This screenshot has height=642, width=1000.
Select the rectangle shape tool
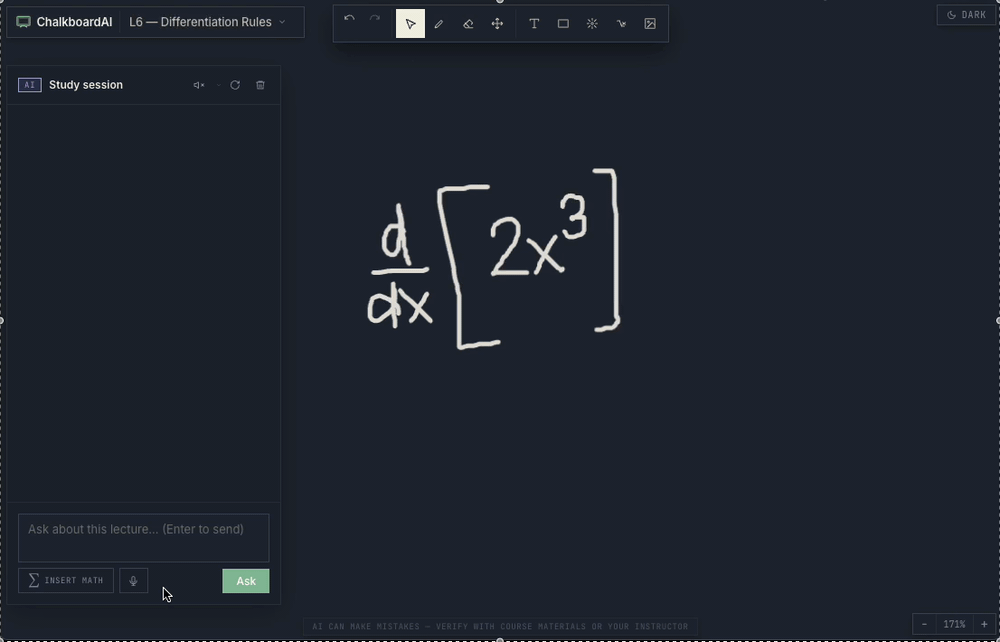[x=563, y=24]
